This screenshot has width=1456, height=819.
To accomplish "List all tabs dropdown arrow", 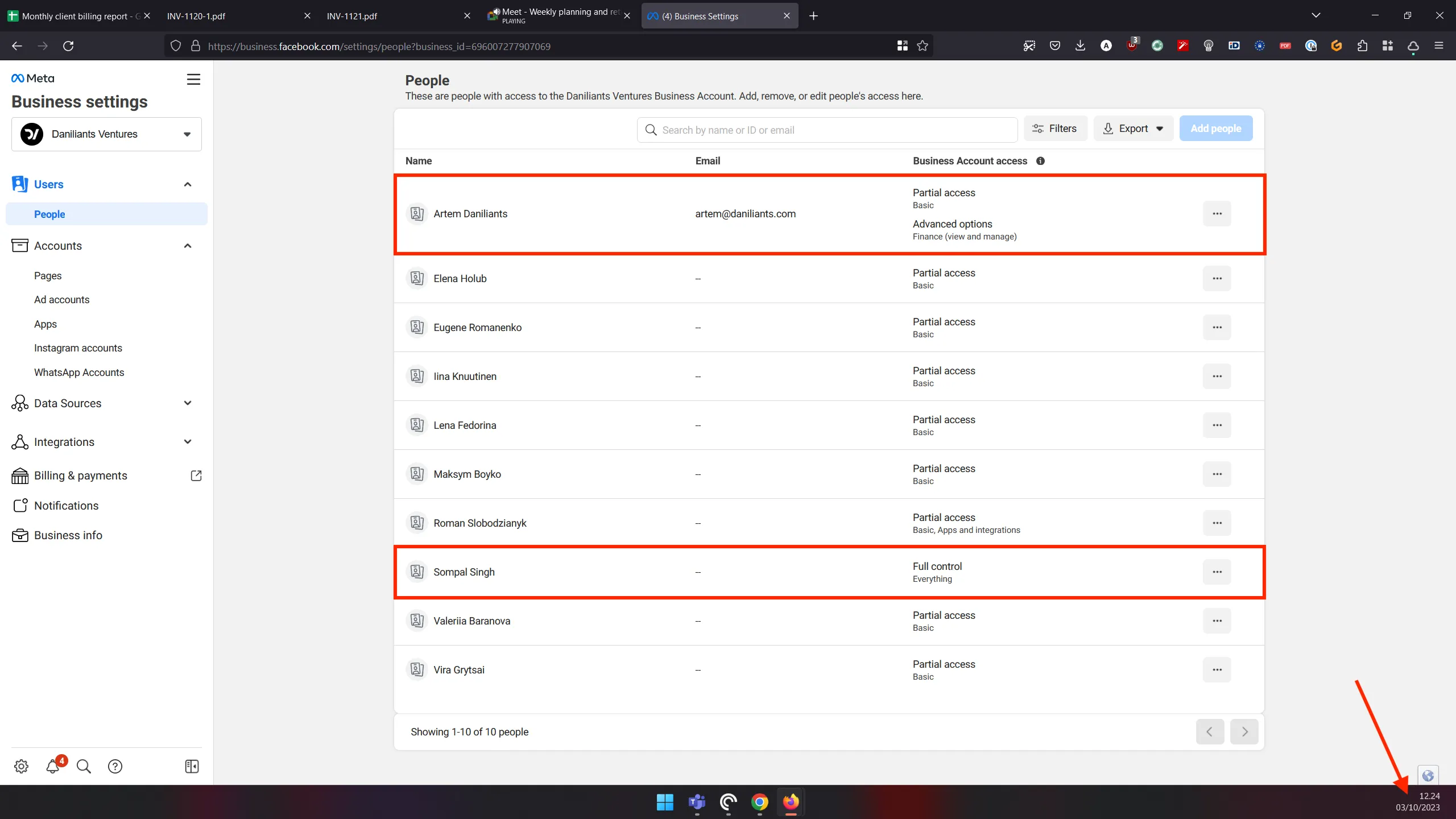I will [x=1316, y=16].
